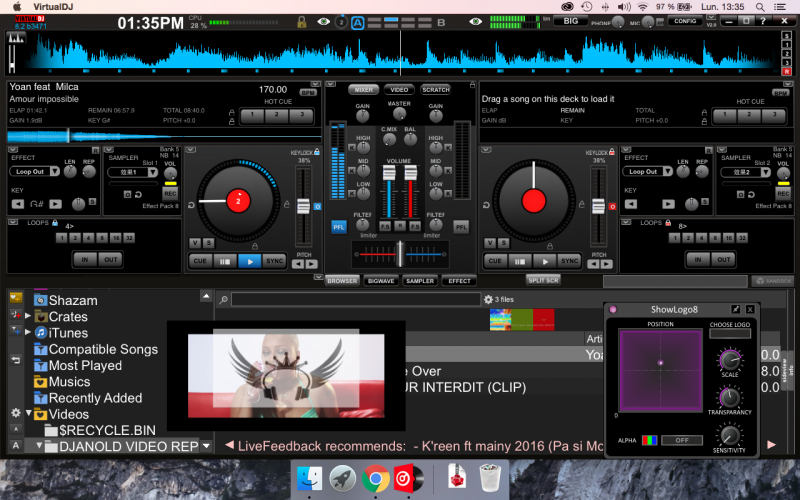Click the left channel volume fader

[x=389, y=173]
